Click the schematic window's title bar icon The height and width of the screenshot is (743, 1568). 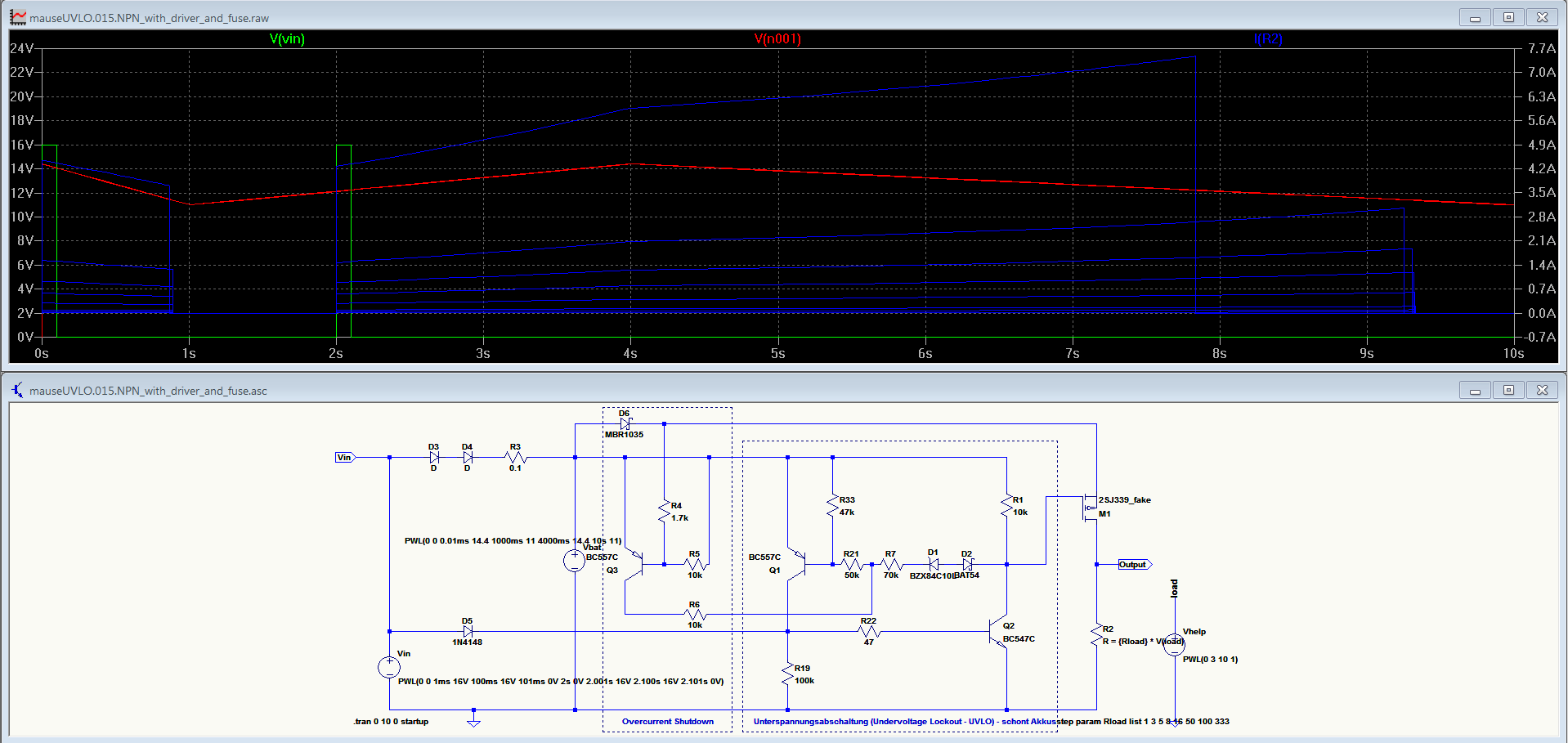[x=18, y=390]
